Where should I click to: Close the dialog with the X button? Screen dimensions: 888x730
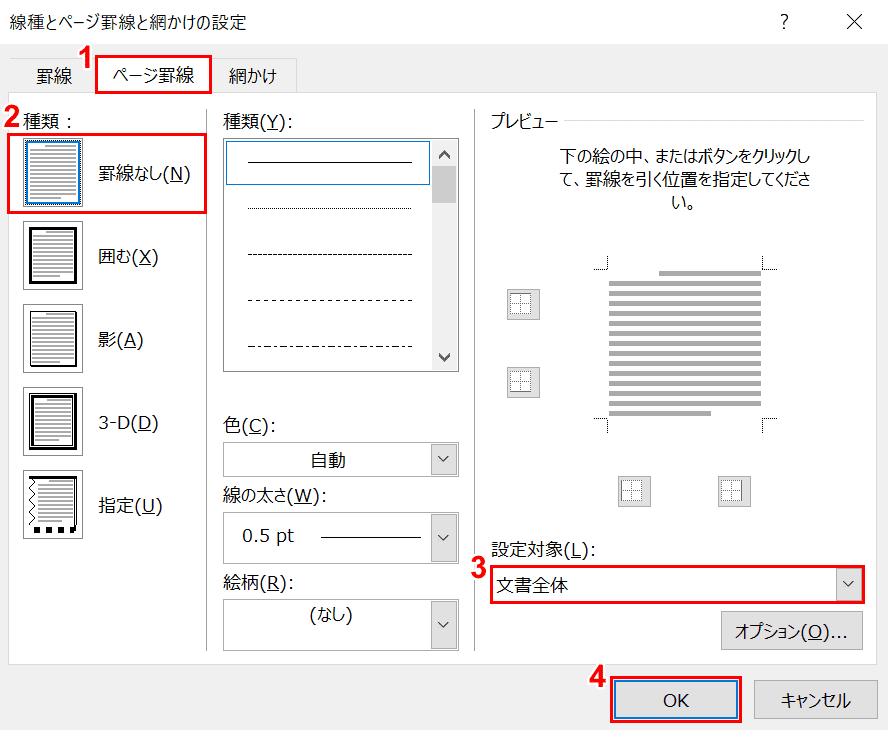point(854,22)
